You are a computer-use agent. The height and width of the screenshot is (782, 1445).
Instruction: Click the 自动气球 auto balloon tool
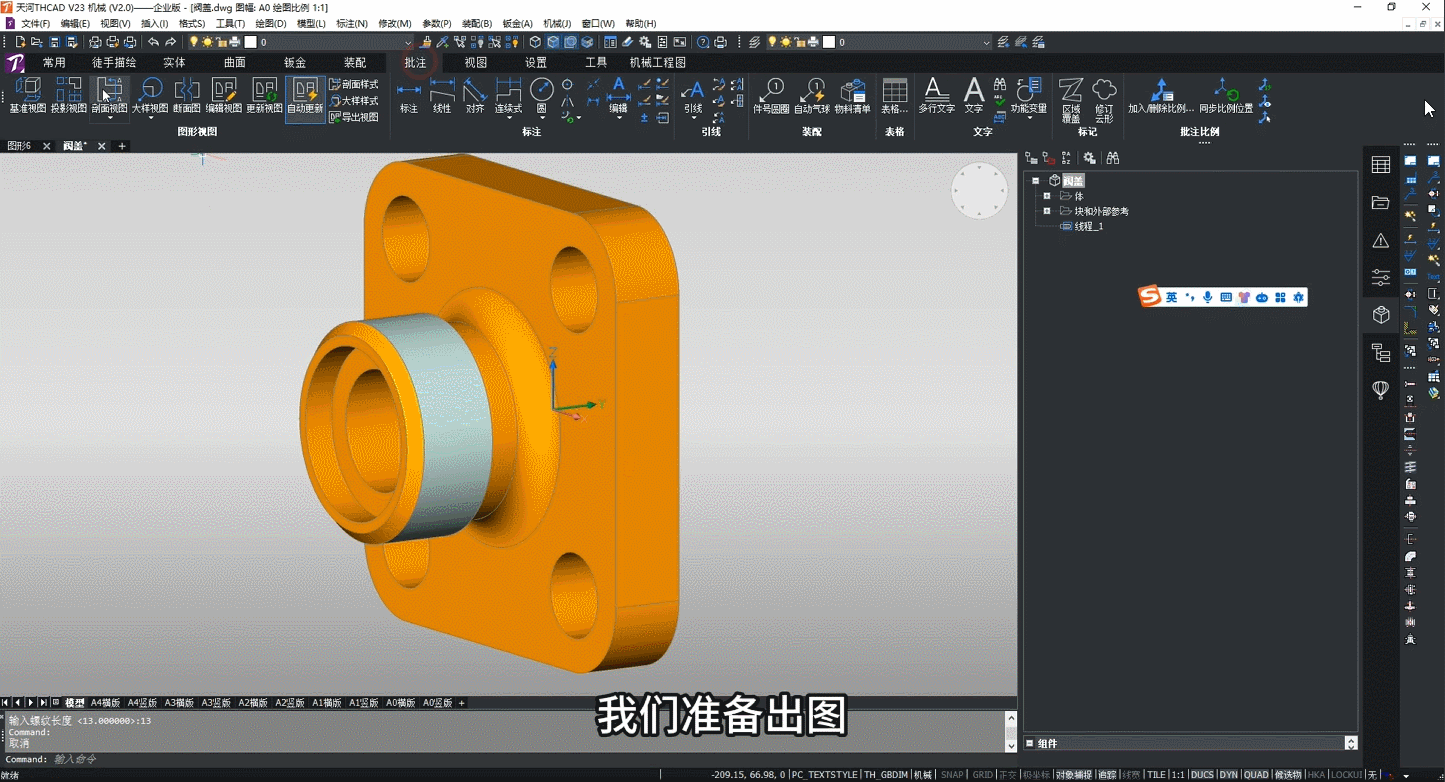(x=812, y=96)
